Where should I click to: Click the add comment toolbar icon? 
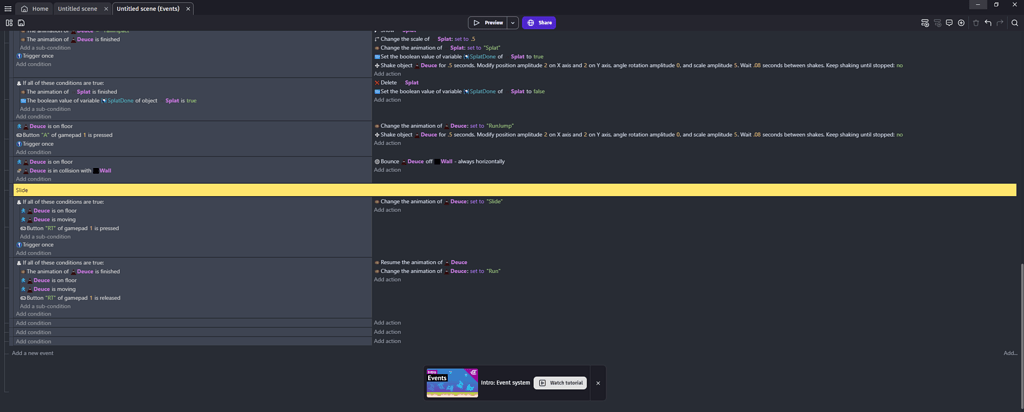point(949,22)
